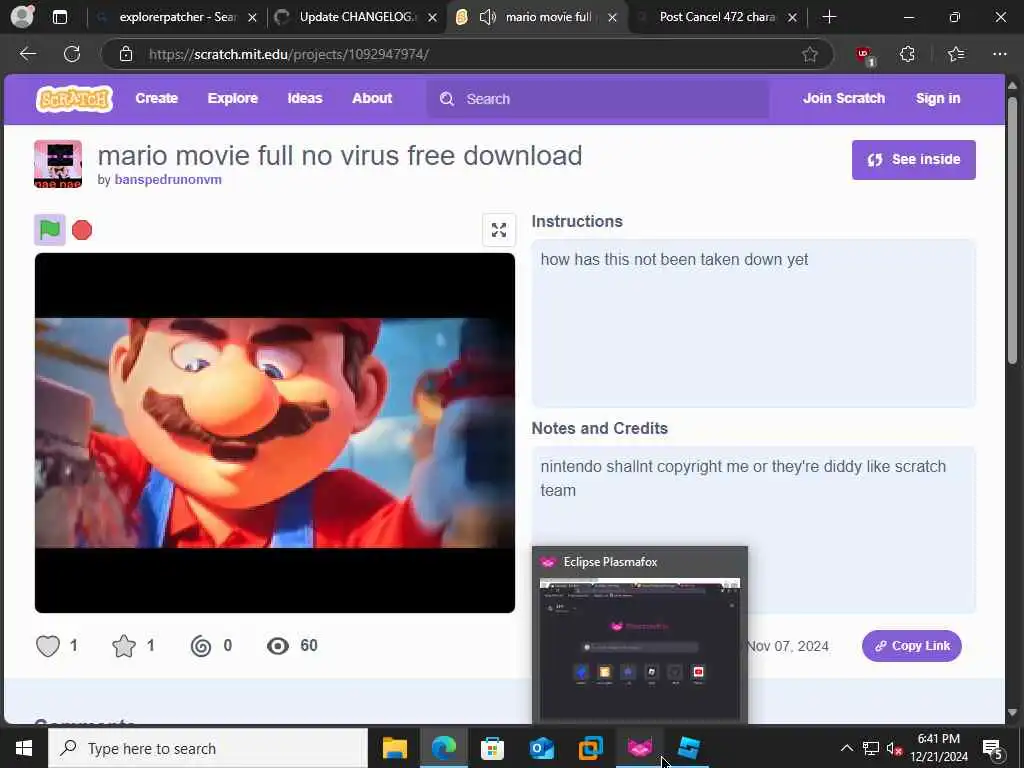Open the Ideas menu item
Image resolution: width=1024 pixels, height=768 pixels.
[x=305, y=99]
